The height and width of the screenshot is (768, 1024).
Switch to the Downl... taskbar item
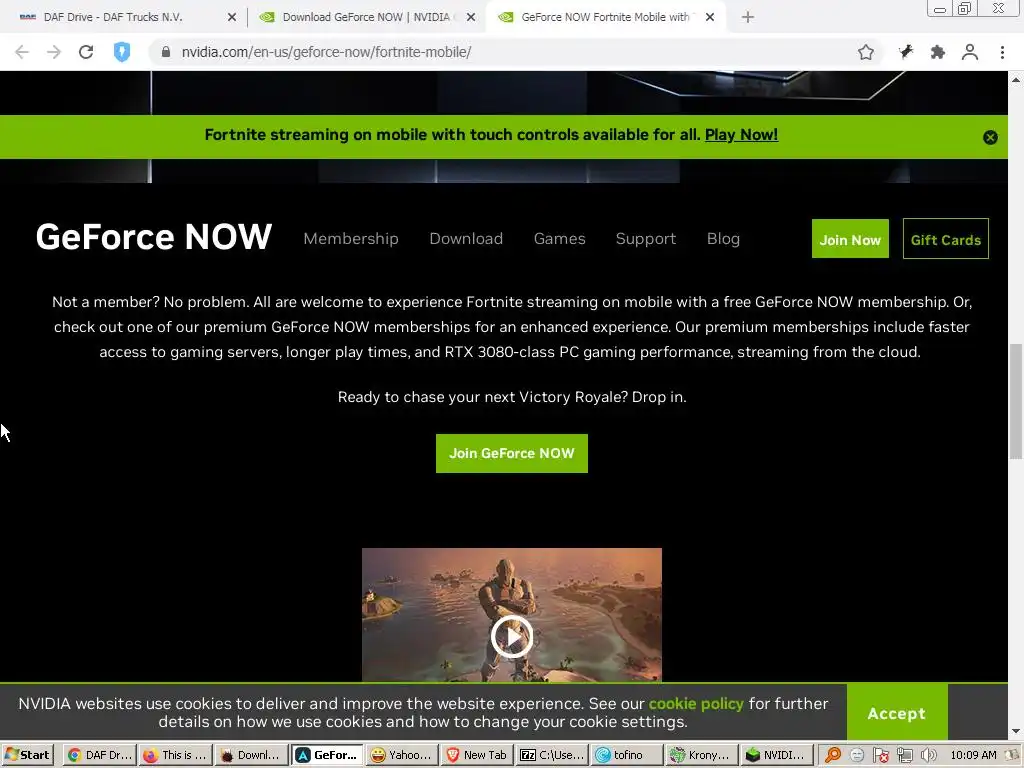tap(251, 755)
